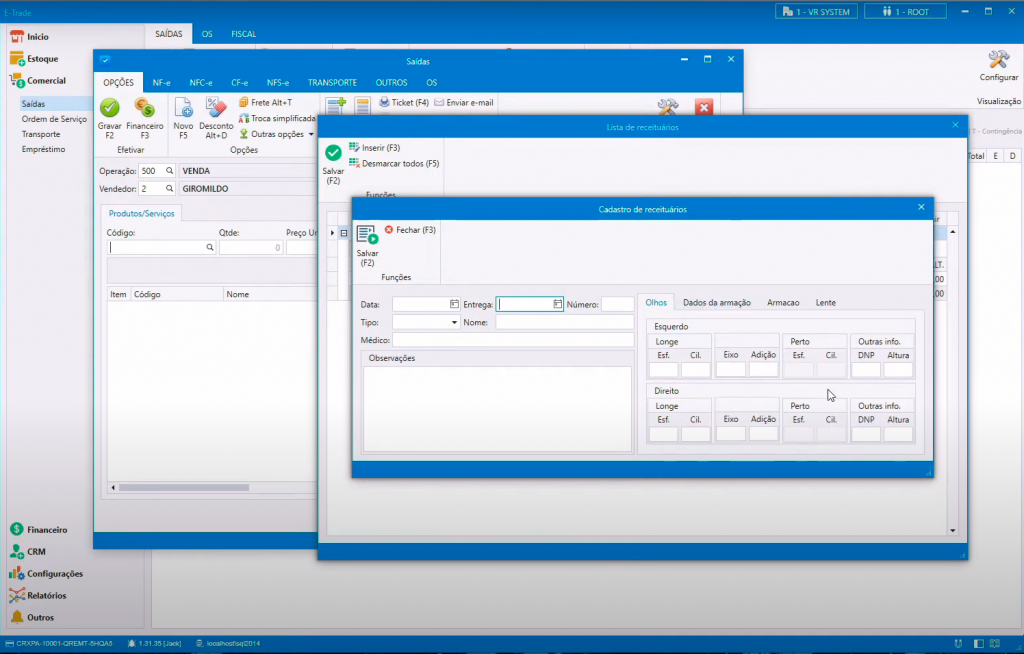Click the Novo F5 document icon

(184, 108)
